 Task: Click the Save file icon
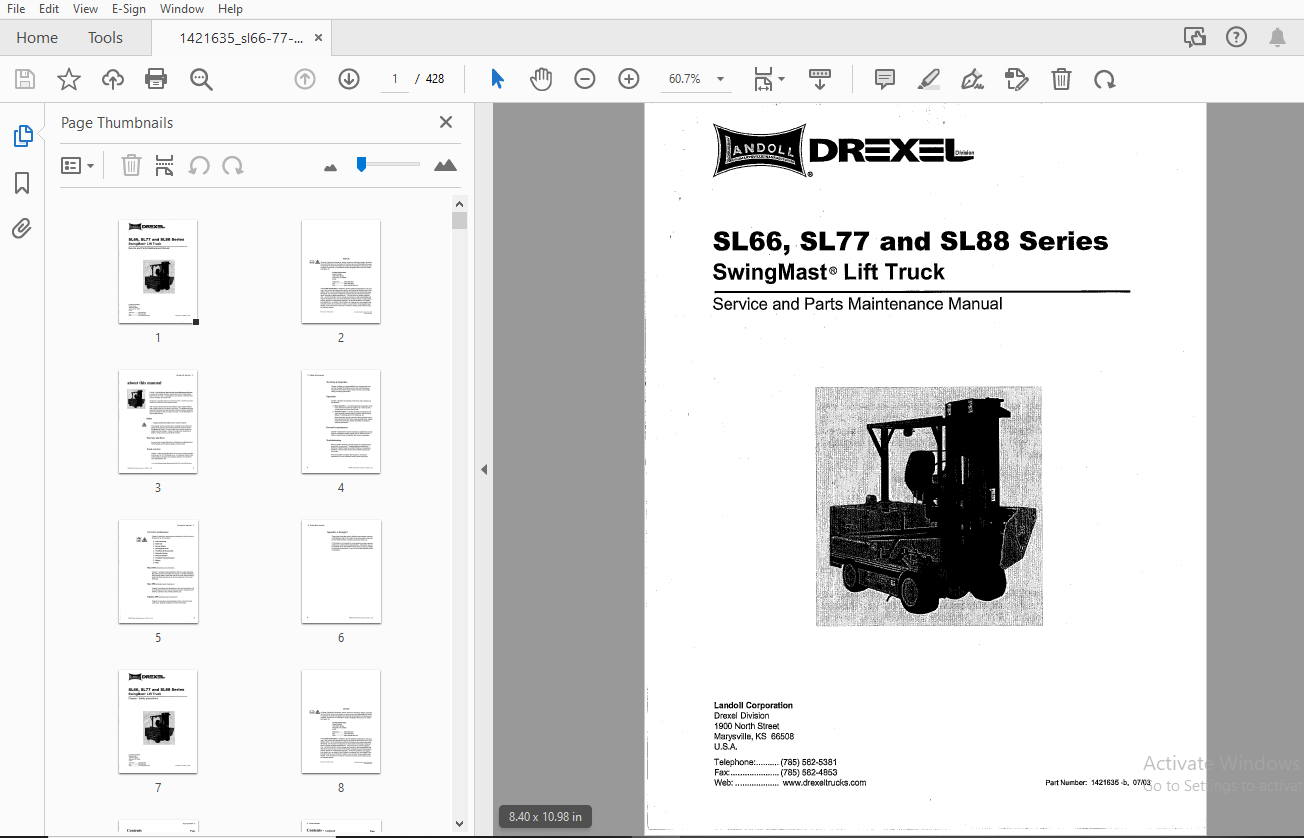coord(25,79)
